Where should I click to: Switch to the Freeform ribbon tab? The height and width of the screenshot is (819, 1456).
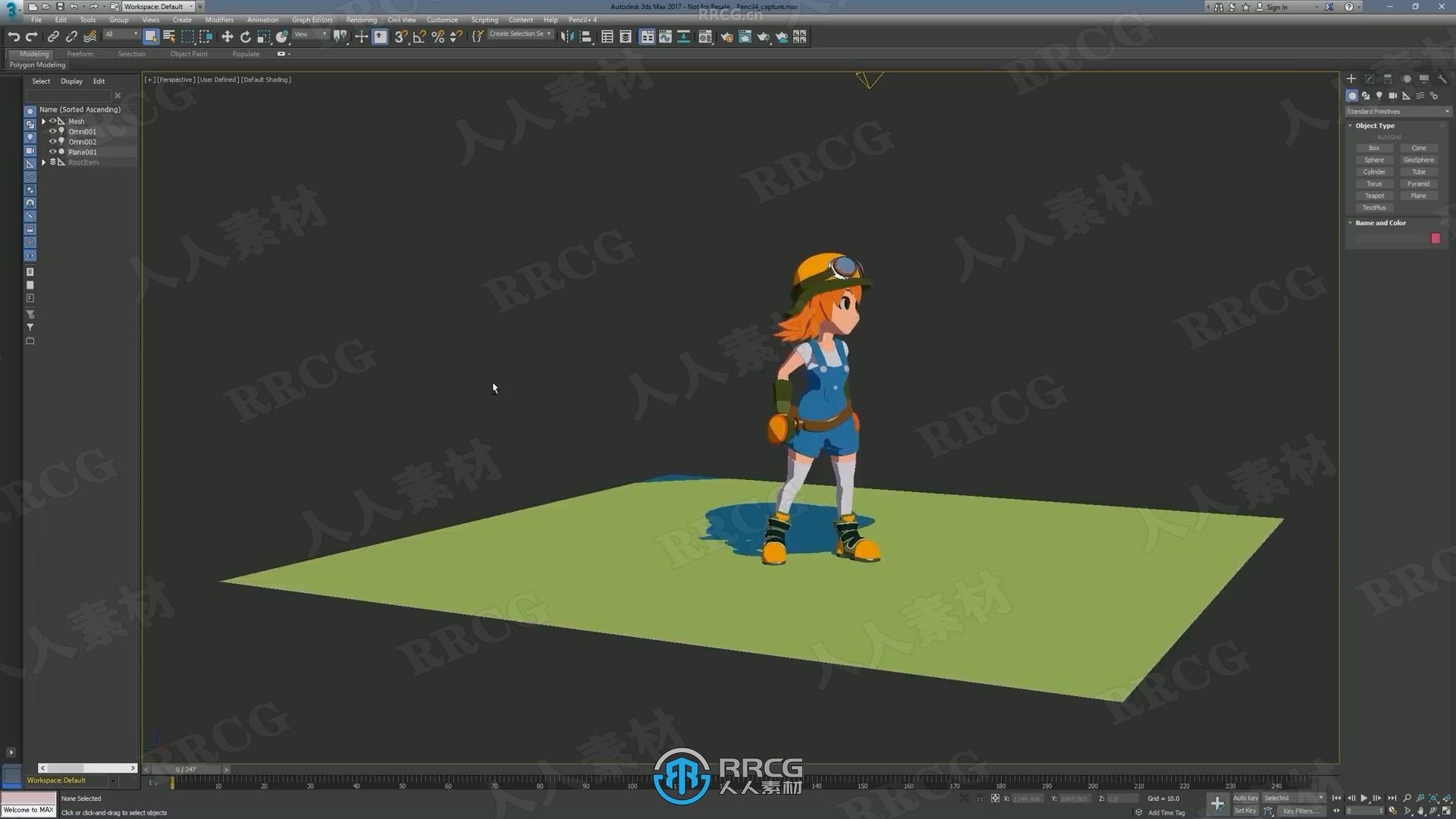click(80, 54)
